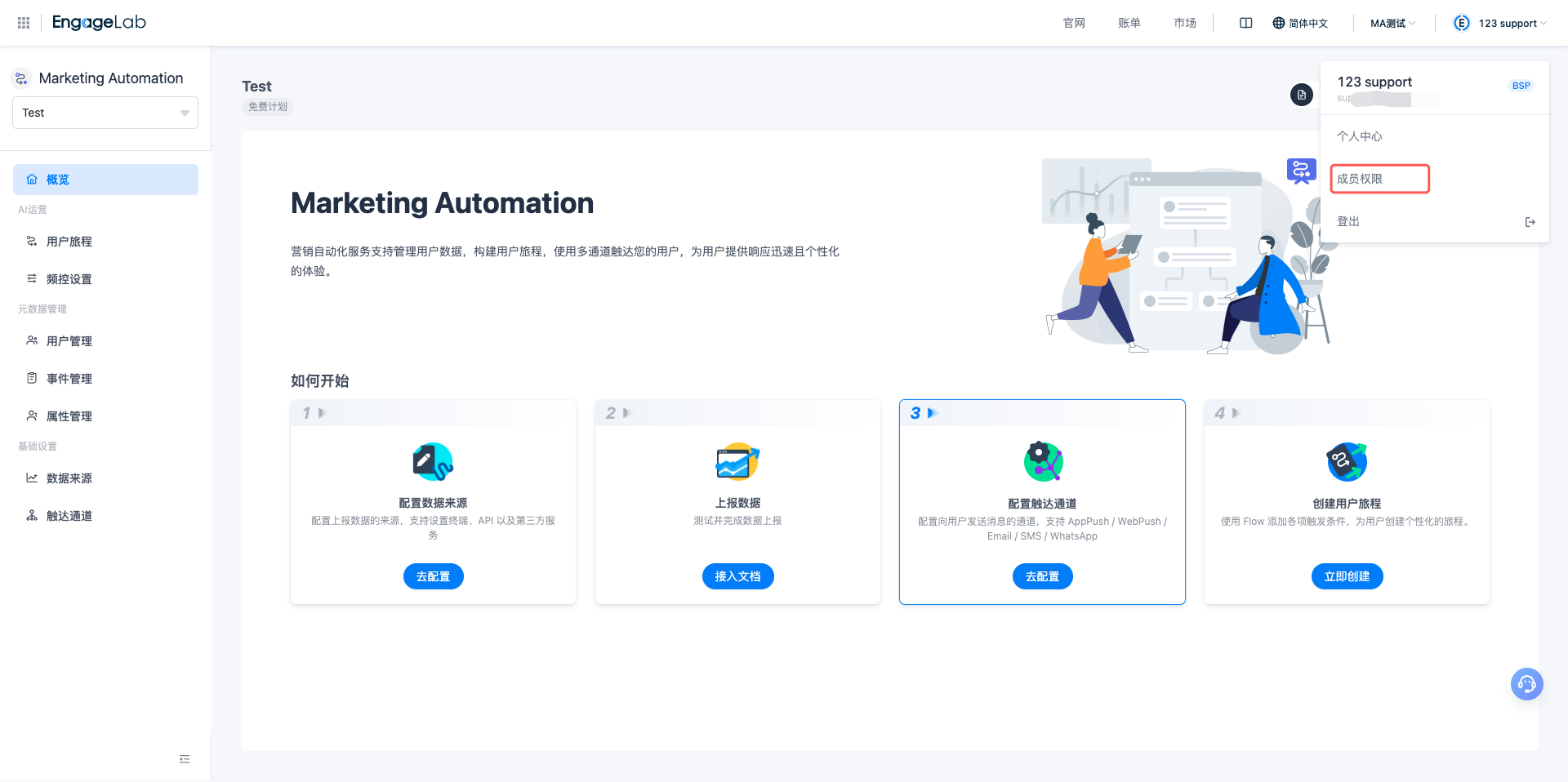Click the 创建用户旅程 card title
The image size is (1568, 782).
(x=1347, y=504)
